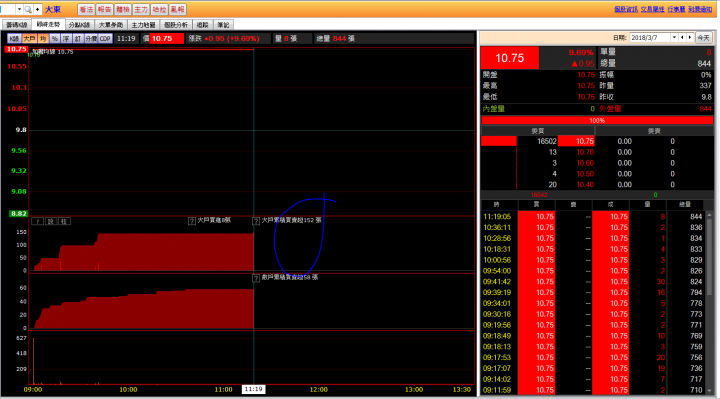Select the 11:19:05 trade row
Image resolution: width=720 pixels, height=399 pixels.
pos(593,217)
